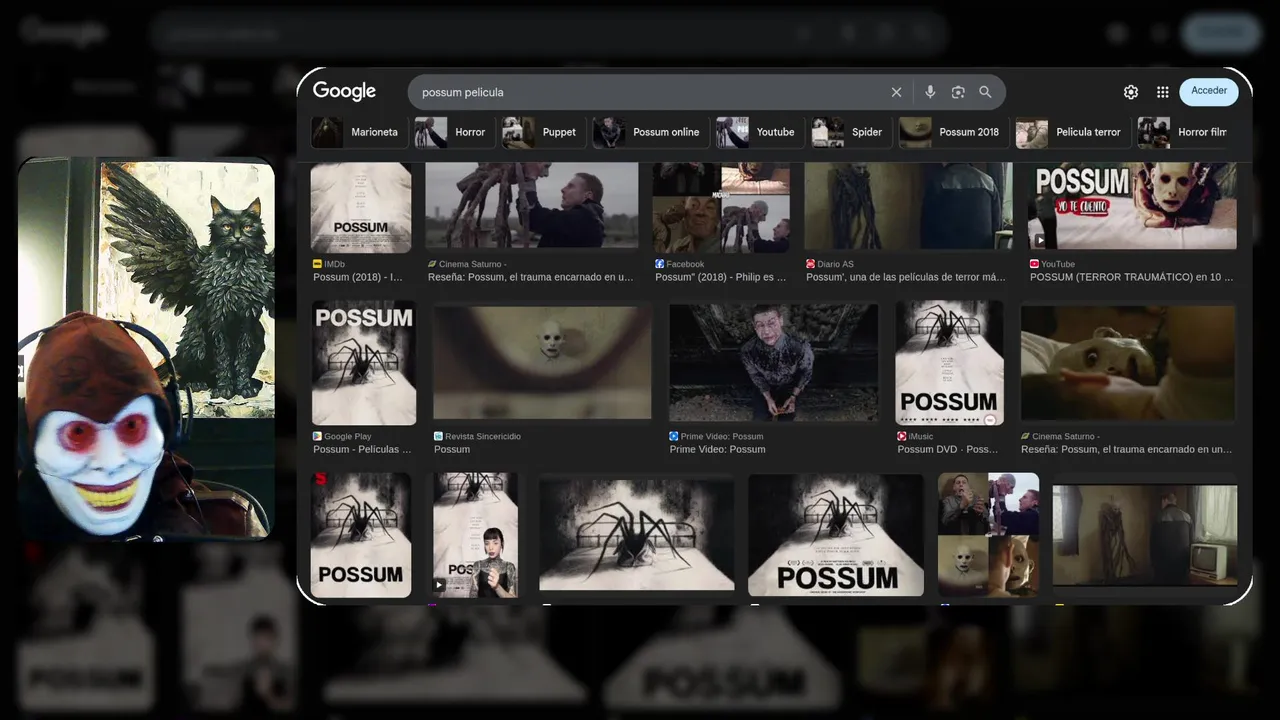Click the IMDb source favicon
Screen dimensions: 1280x720
pyautogui.click(x=317, y=264)
